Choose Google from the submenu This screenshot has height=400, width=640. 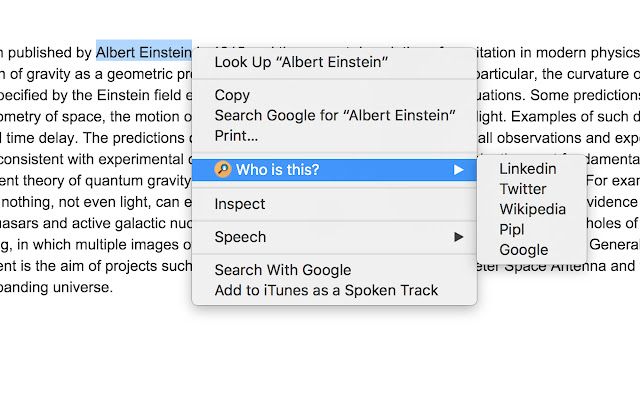(524, 249)
